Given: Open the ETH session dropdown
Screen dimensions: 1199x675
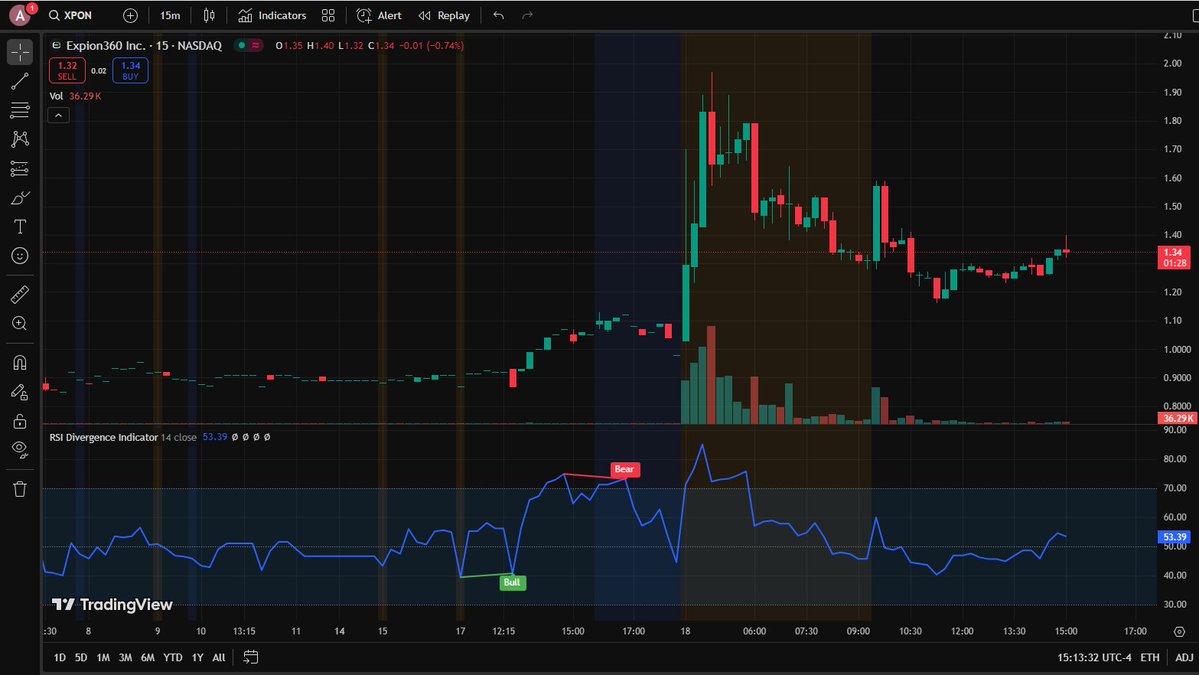Looking at the screenshot, I should [1149, 657].
